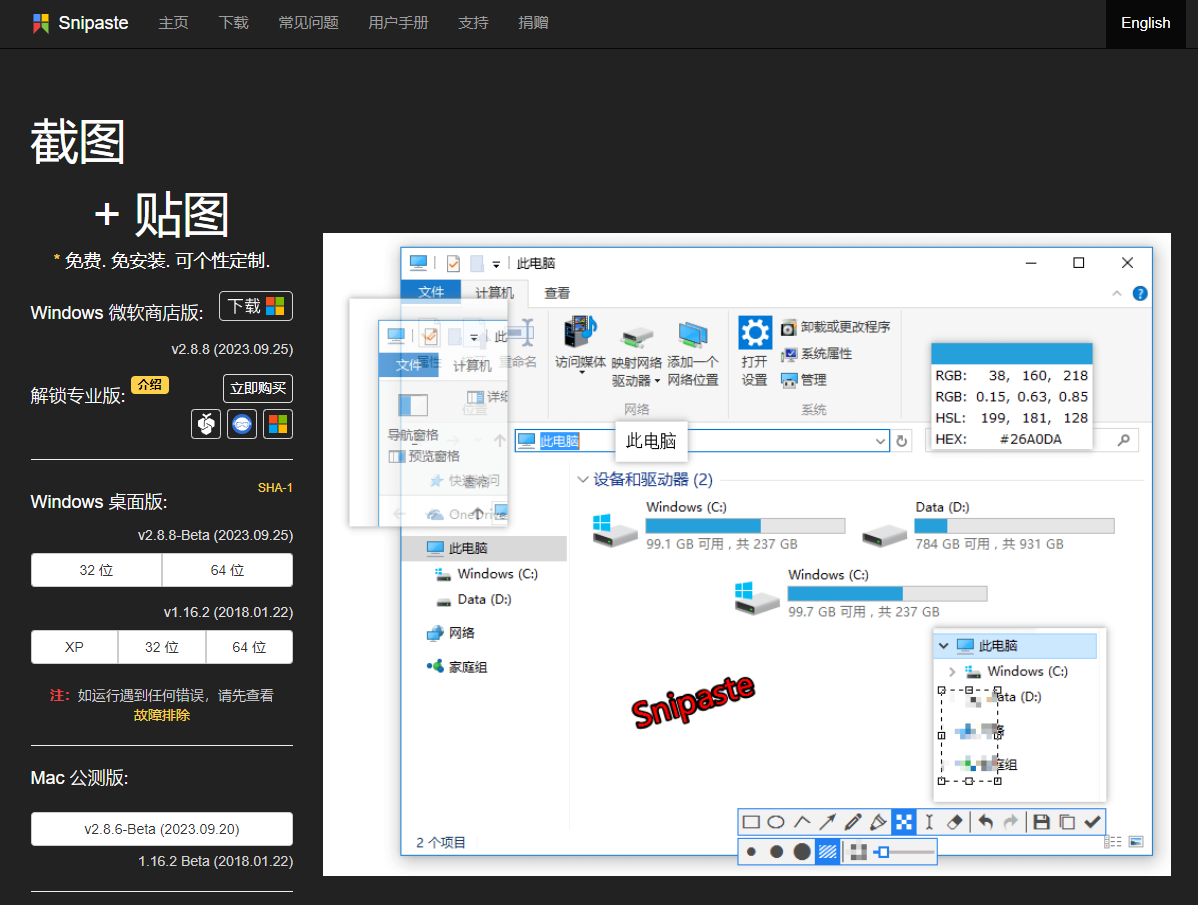Choose the small brush size dot
This screenshot has width=1198, height=905.
(x=752, y=852)
